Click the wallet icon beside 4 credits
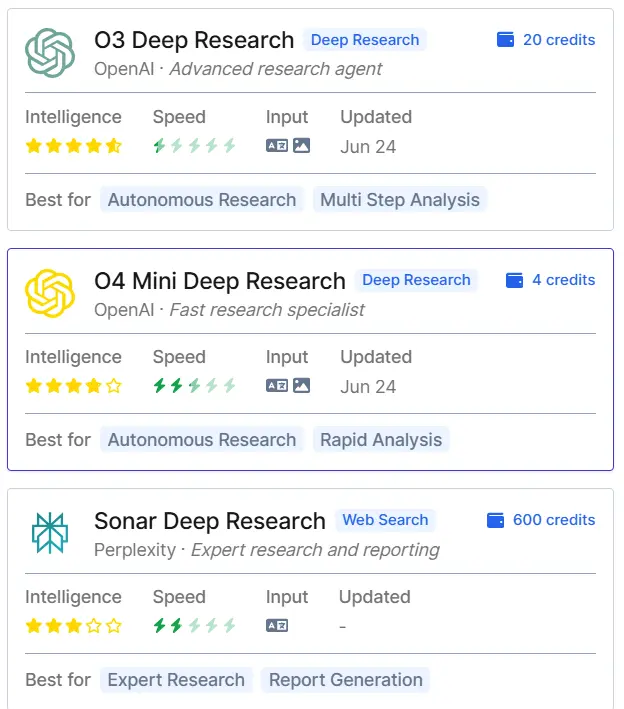Image resolution: width=624 pixels, height=709 pixels. pos(514,280)
